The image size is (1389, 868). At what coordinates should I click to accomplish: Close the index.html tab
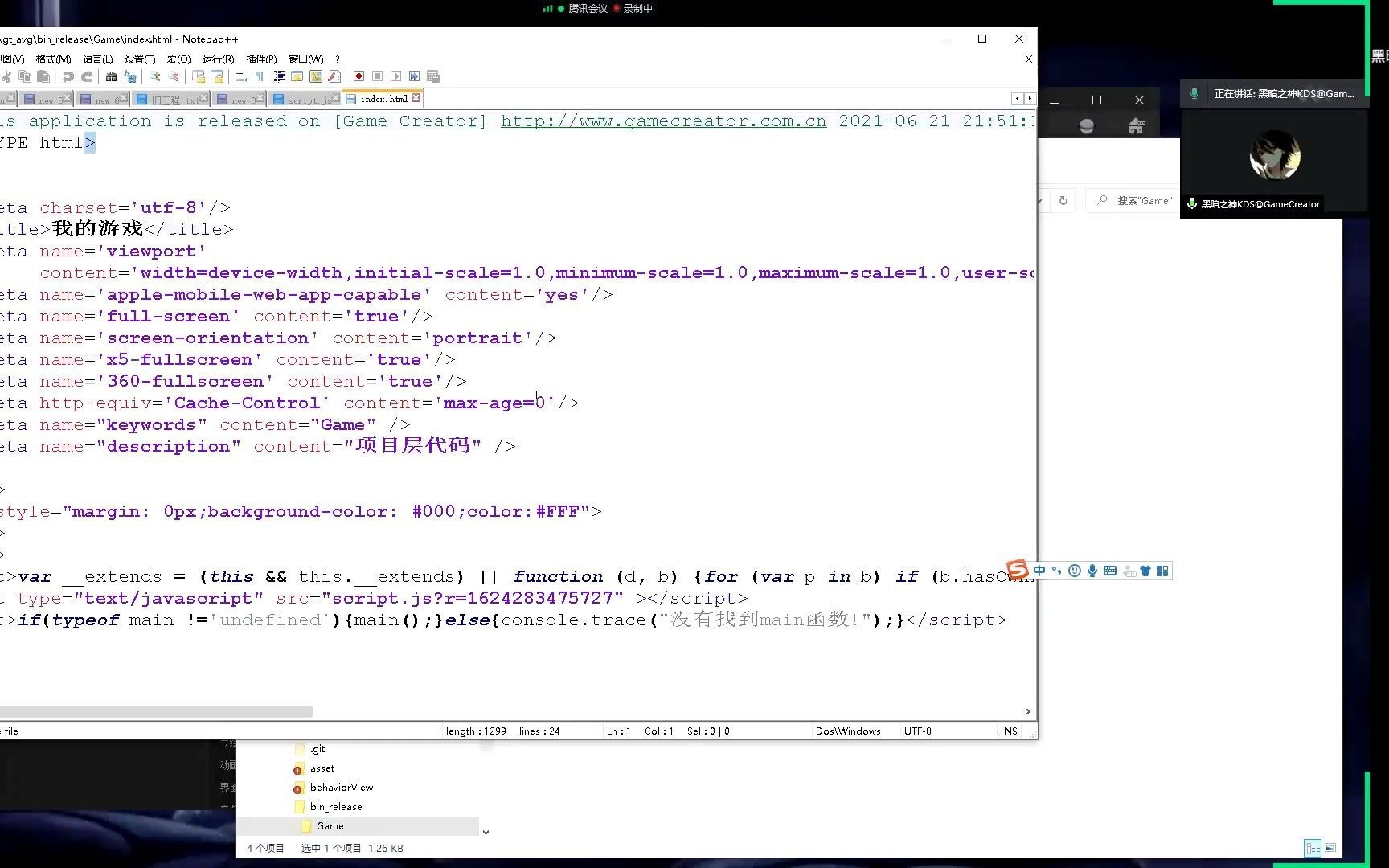(x=416, y=98)
